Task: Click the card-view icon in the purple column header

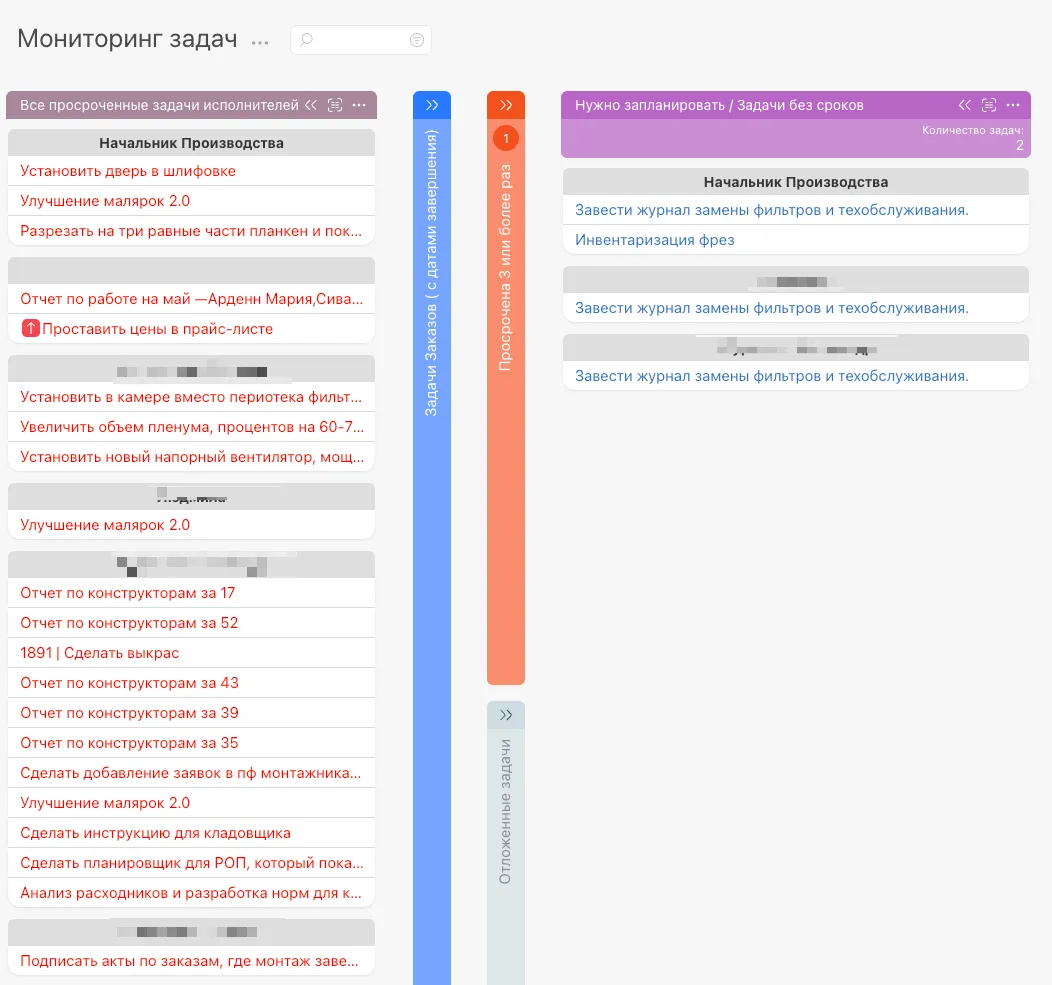Action: click(989, 105)
